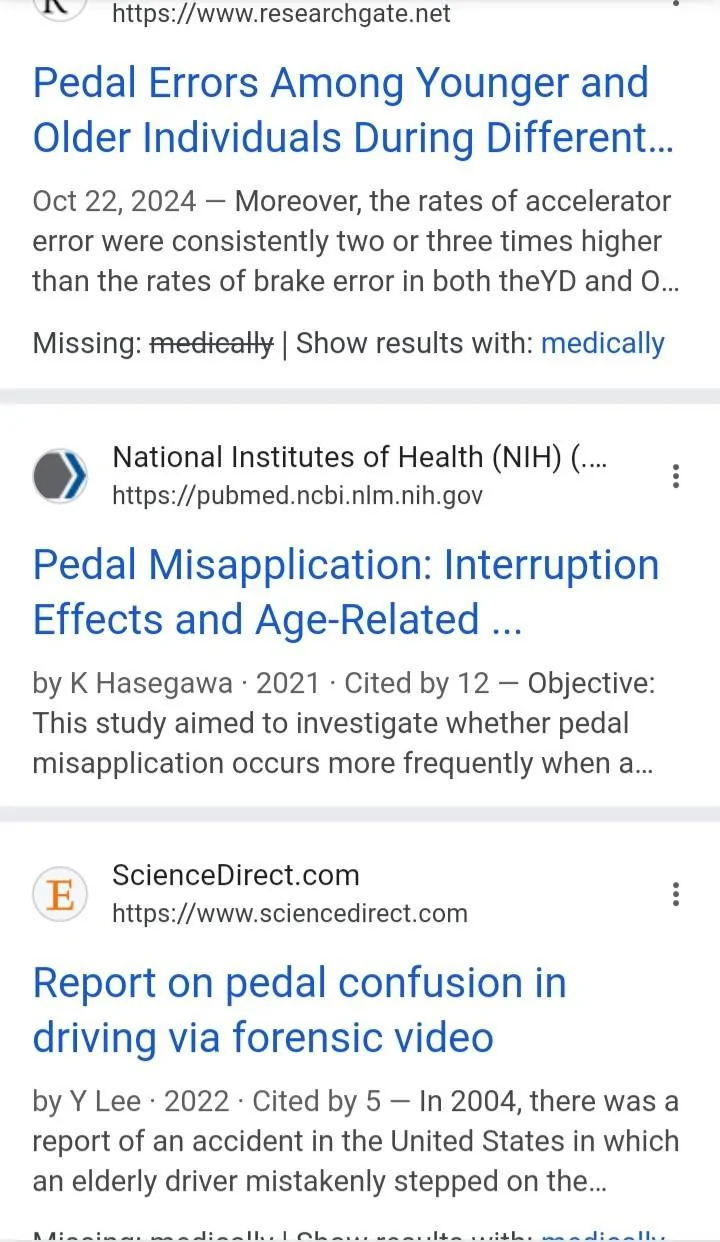Click the blue 'medically' show results link

click(x=602, y=344)
